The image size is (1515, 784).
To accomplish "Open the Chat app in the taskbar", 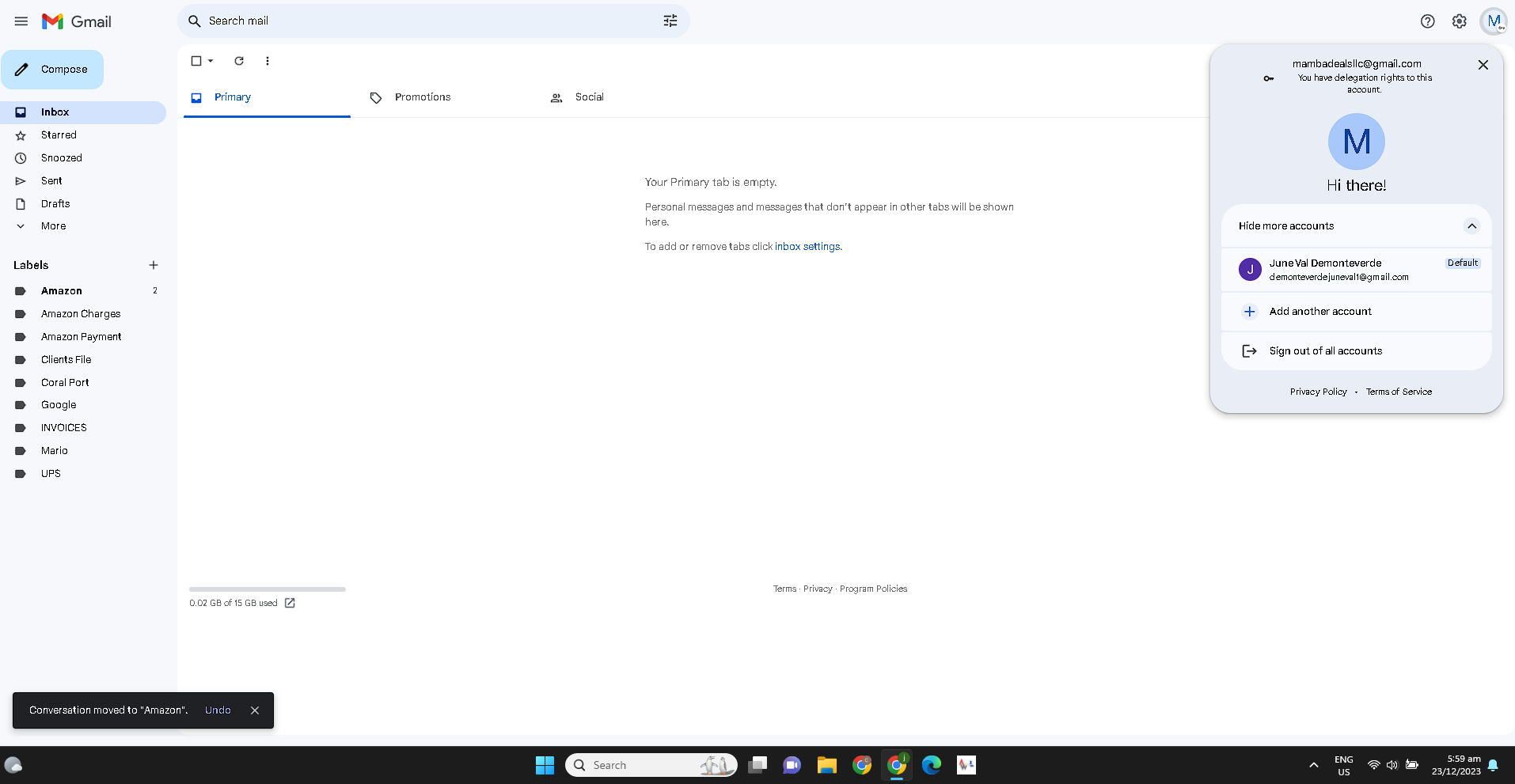I will (792, 765).
